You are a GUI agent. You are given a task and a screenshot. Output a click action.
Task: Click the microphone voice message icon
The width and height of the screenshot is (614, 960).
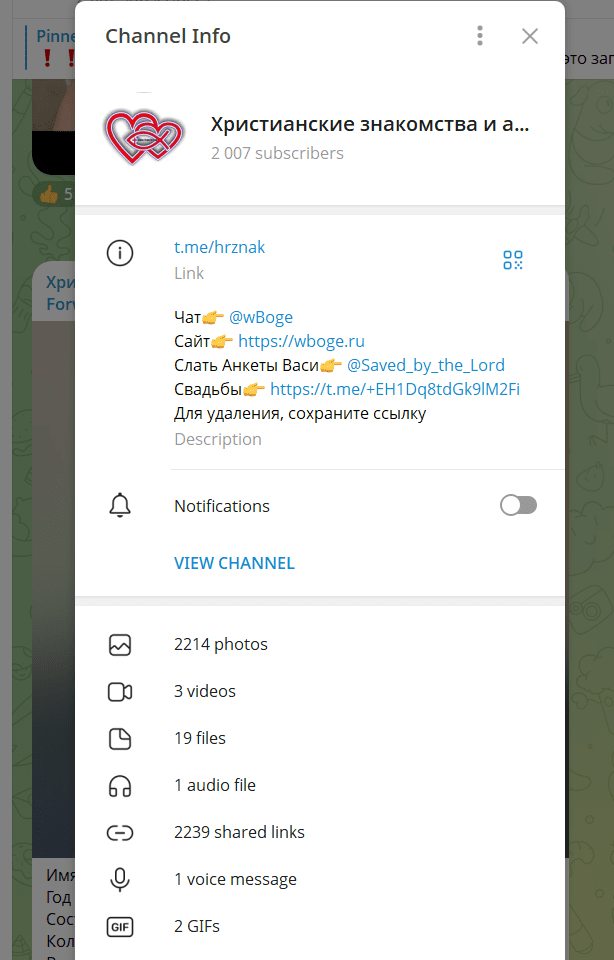click(120, 880)
